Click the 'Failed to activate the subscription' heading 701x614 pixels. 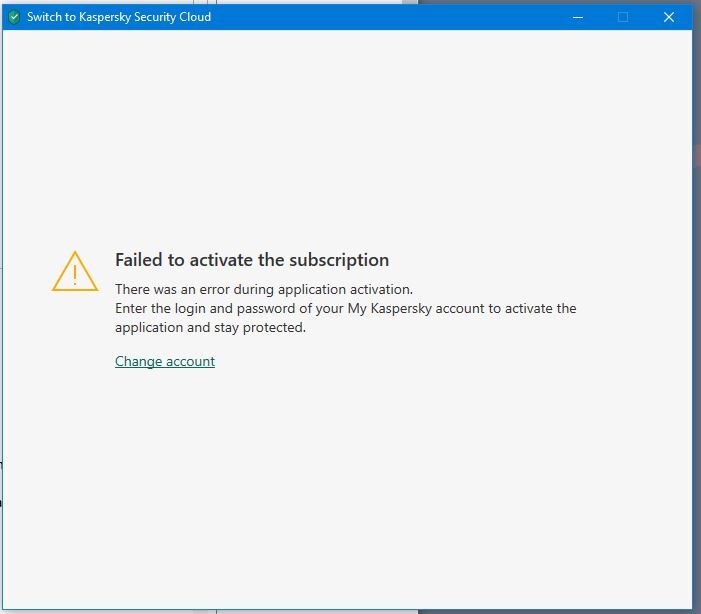(x=252, y=260)
